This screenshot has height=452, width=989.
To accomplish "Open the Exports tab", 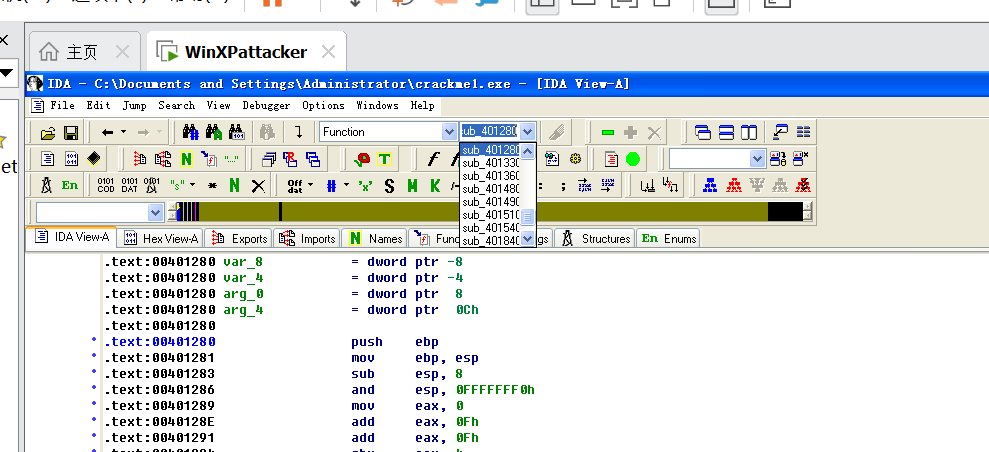I will pos(240,238).
